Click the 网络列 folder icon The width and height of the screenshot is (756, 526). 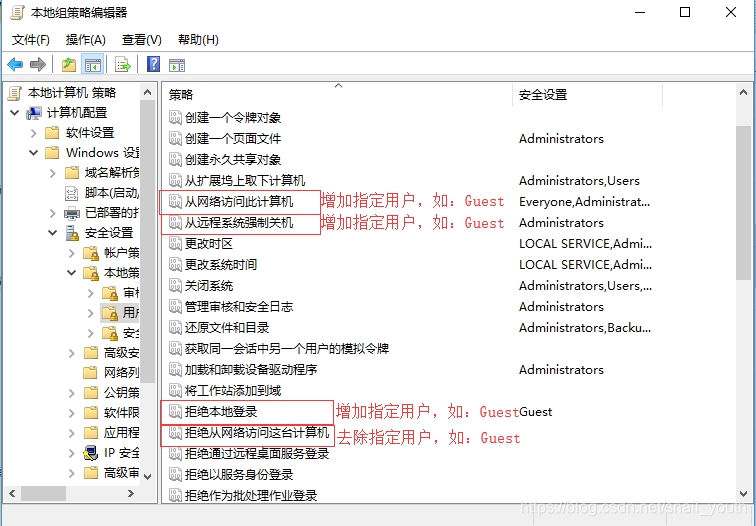click(90, 373)
